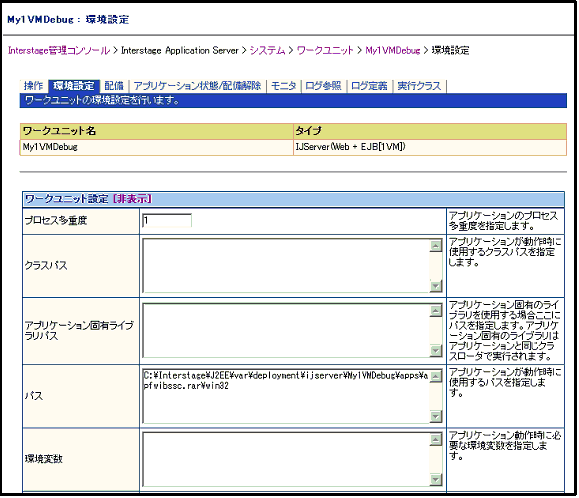This screenshot has width=579, height=498.
Task: Click up arrow in パス text area
Action: (x=436, y=376)
